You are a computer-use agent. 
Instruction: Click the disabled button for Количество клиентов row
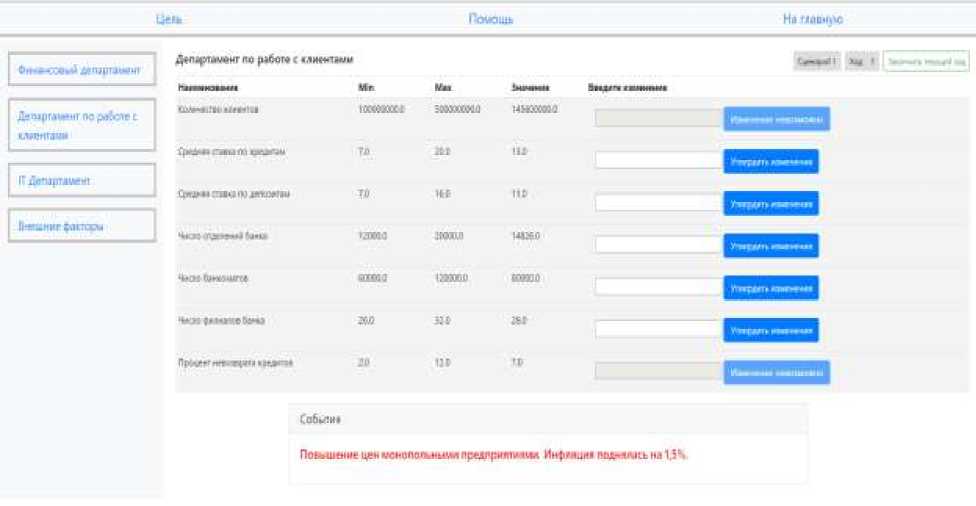point(776,119)
